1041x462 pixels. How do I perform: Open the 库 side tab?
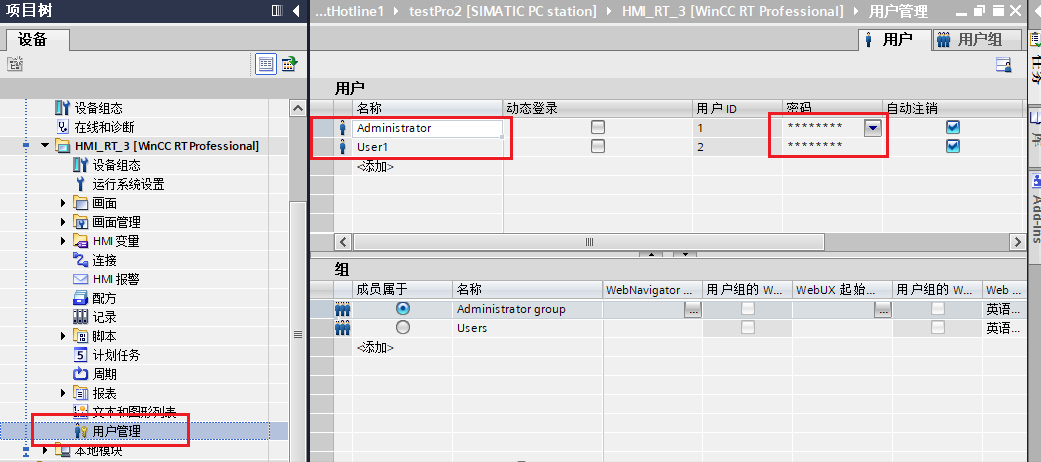(x=1034, y=131)
